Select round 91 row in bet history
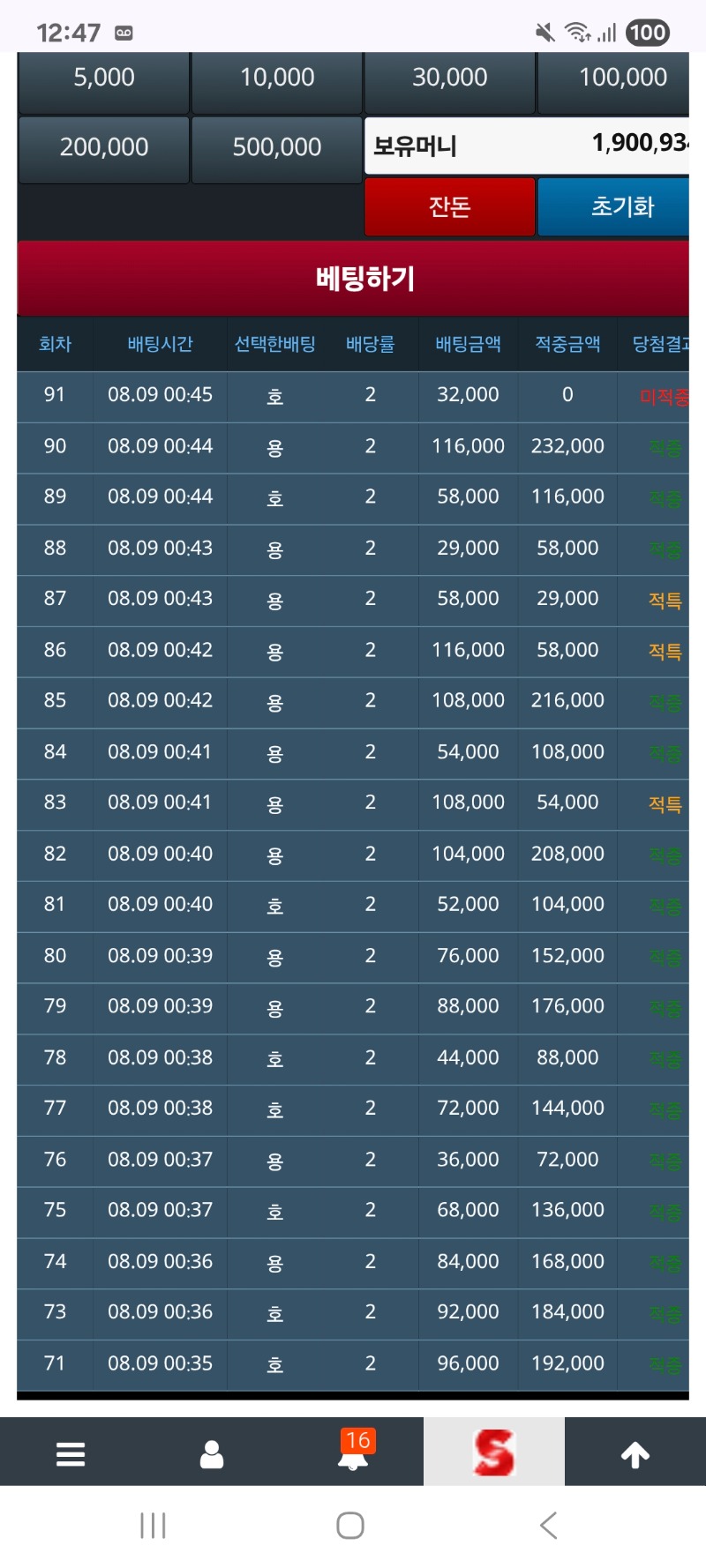706x1568 pixels. 353,396
